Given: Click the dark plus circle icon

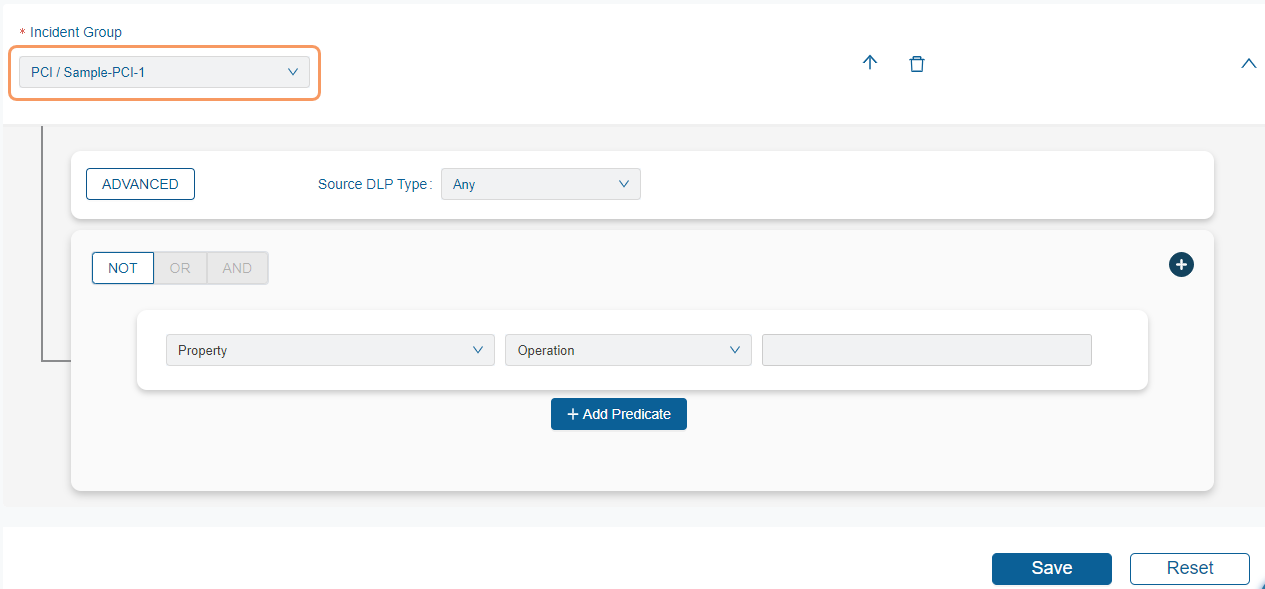Looking at the screenshot, I should point(1181,264).
